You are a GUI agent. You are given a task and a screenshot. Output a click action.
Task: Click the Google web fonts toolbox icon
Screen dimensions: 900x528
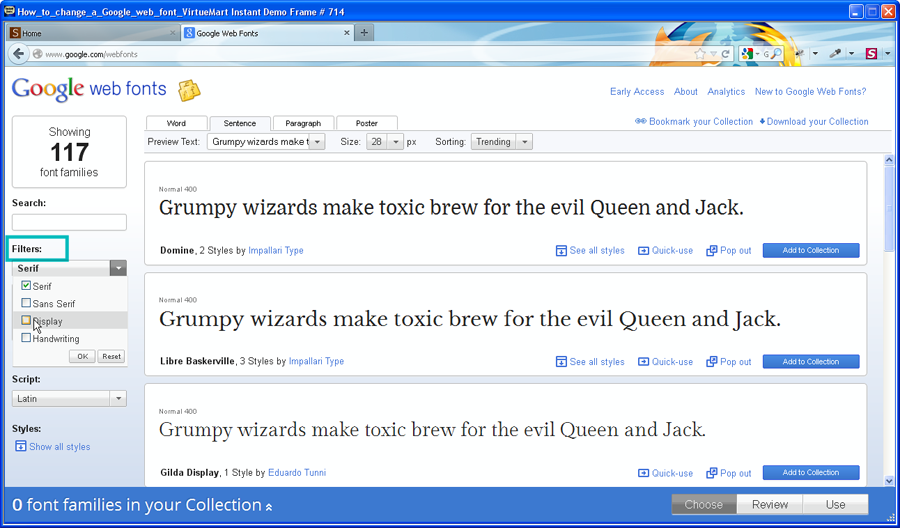189,91
